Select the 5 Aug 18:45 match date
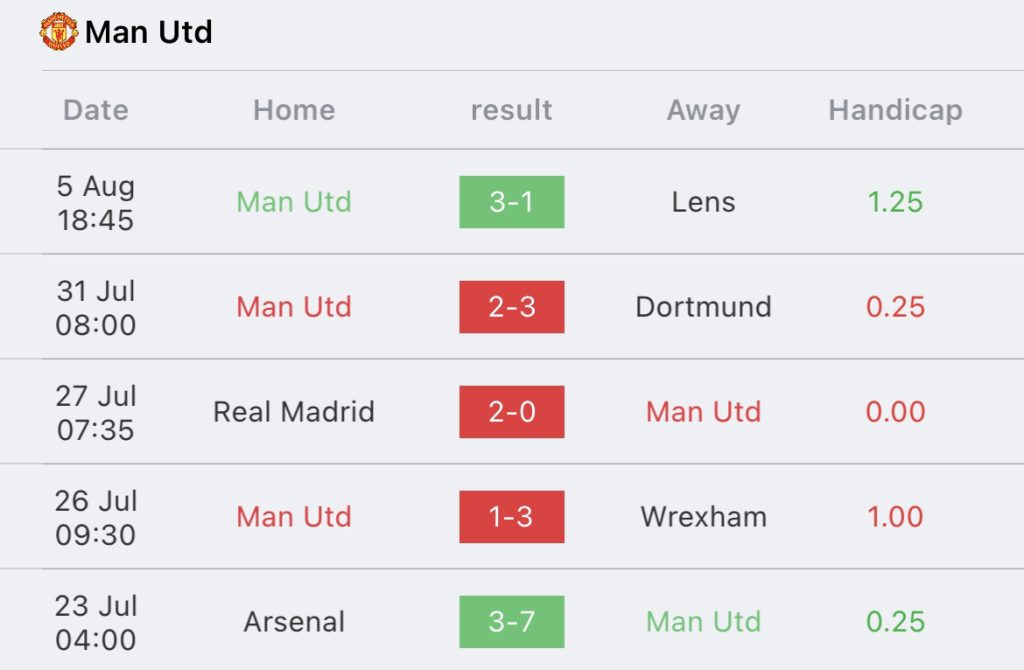Image resolution: width=1024 pixels, height=670 pixels. click(x=96, y=202)
